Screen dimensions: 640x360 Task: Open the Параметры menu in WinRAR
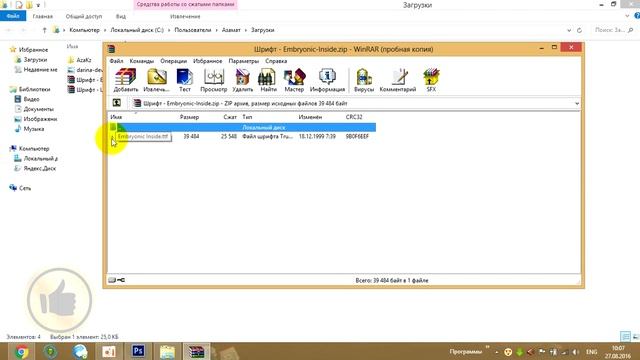tap(244, 61)
